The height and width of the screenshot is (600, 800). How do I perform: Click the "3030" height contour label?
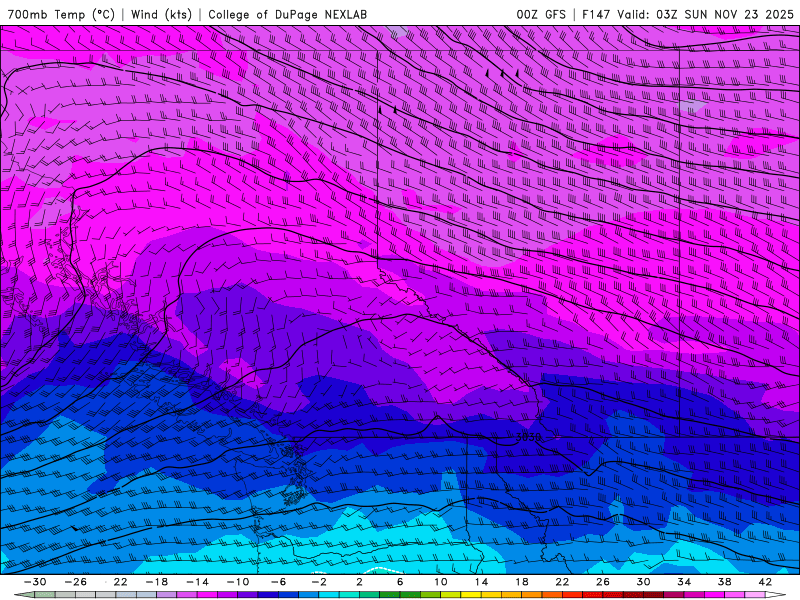528,437
